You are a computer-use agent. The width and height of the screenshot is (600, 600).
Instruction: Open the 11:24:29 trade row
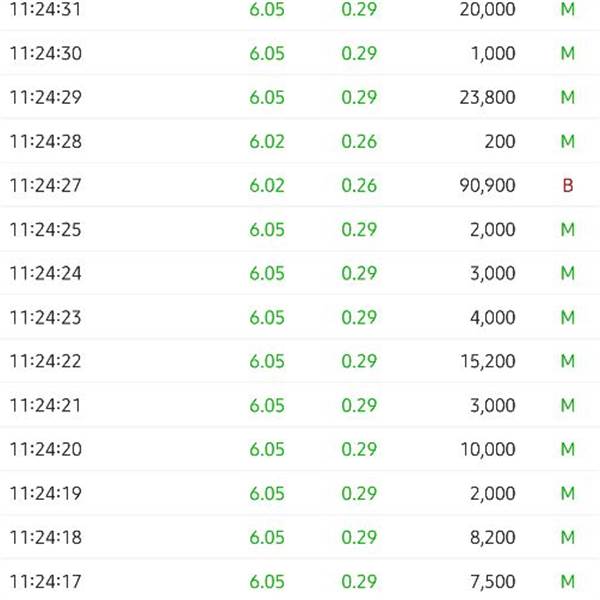pos(300,97)
